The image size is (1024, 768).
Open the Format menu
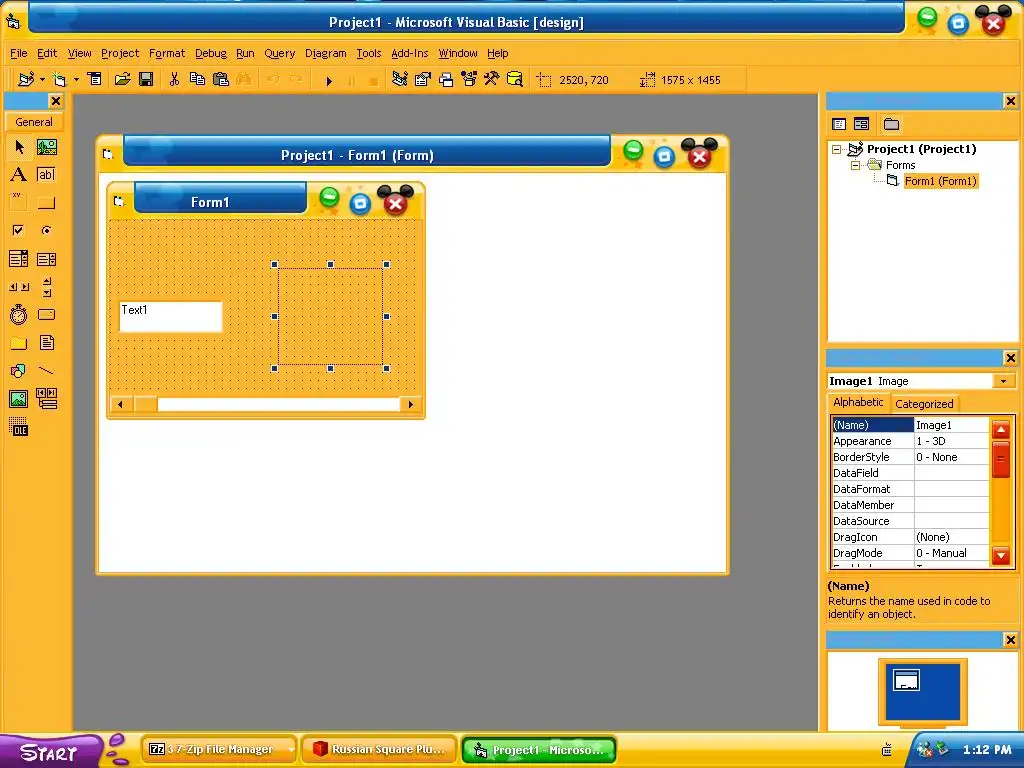[x=167, y=54]
